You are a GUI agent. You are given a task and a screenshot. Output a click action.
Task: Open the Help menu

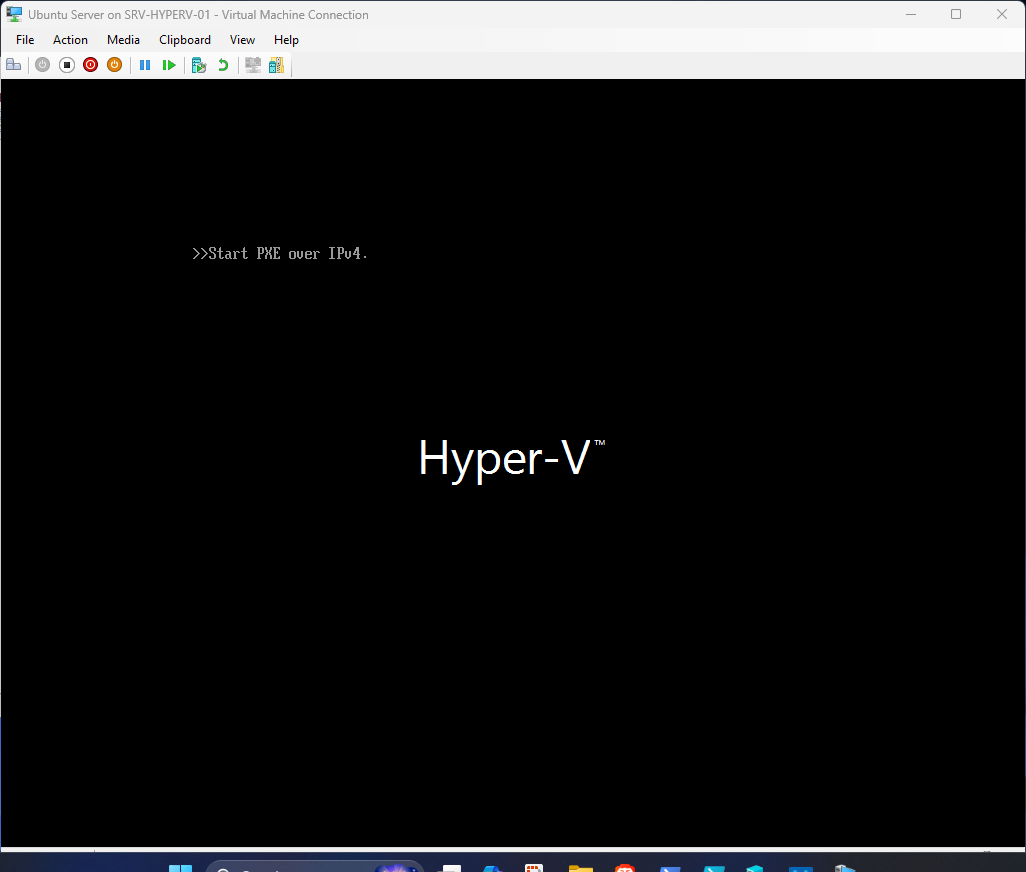(x=286, y=40)
